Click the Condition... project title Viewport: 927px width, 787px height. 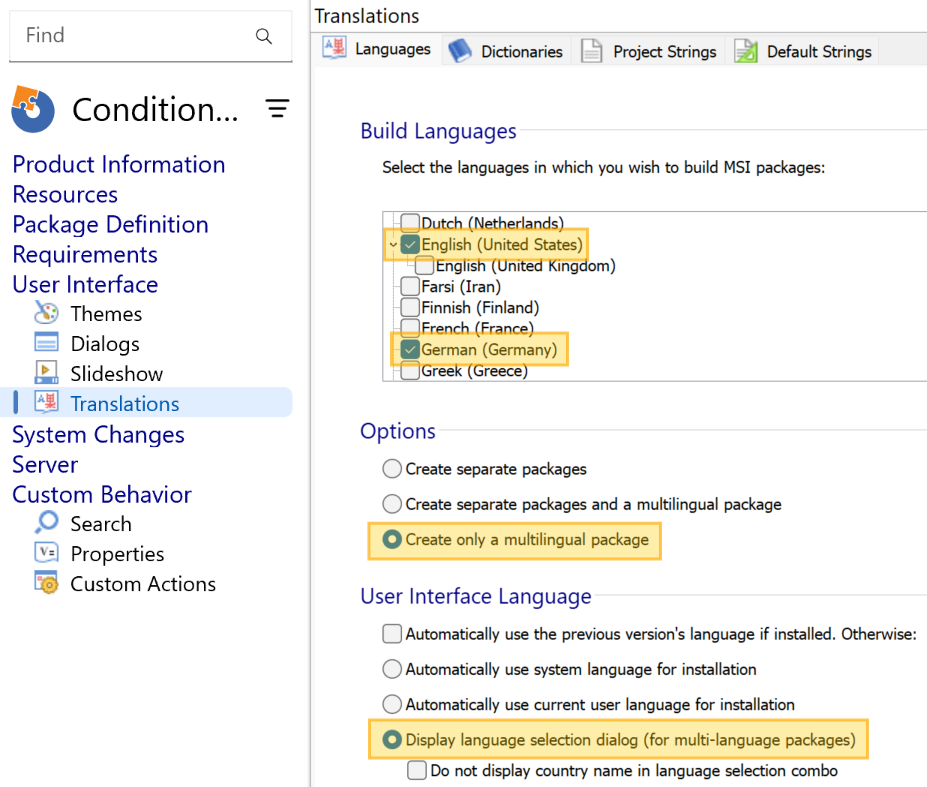[155, 109]
